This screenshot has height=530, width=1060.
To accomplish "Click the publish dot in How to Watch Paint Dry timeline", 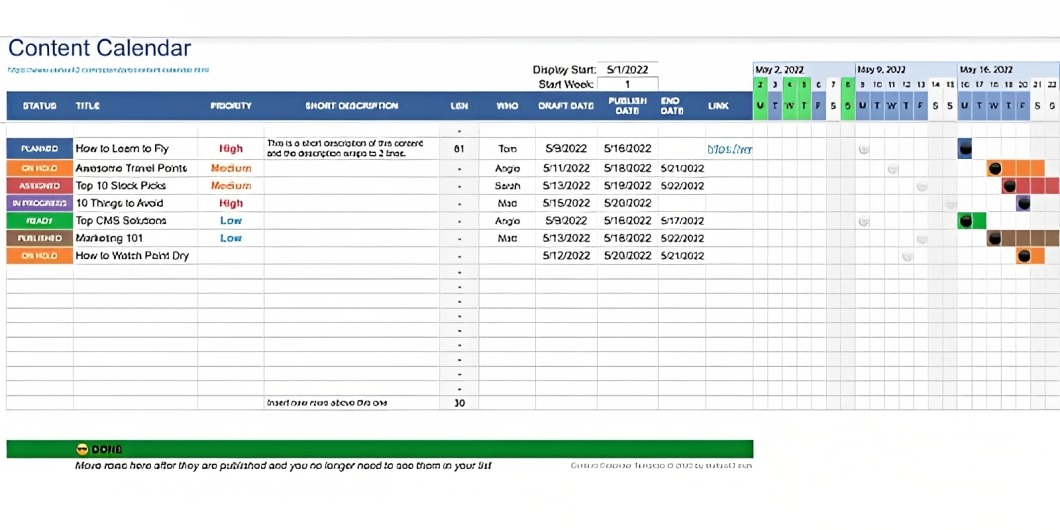I will coord(1023,256).
